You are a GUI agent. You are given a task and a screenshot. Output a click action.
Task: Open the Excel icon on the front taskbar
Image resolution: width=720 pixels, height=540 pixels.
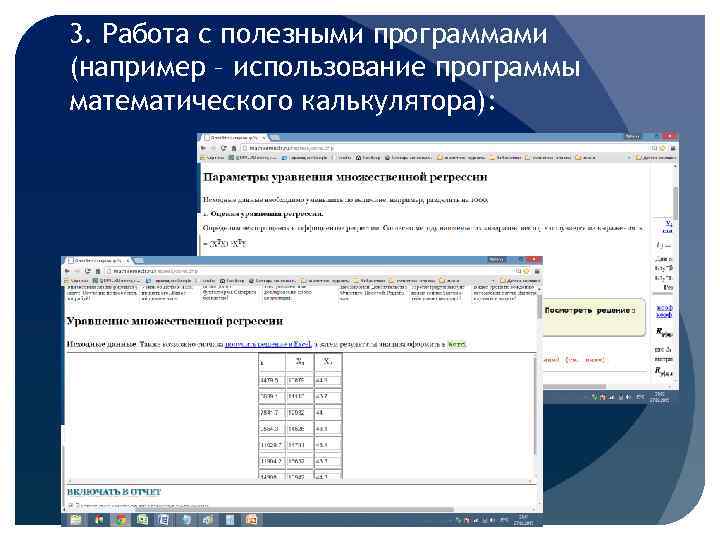[142, 520]
